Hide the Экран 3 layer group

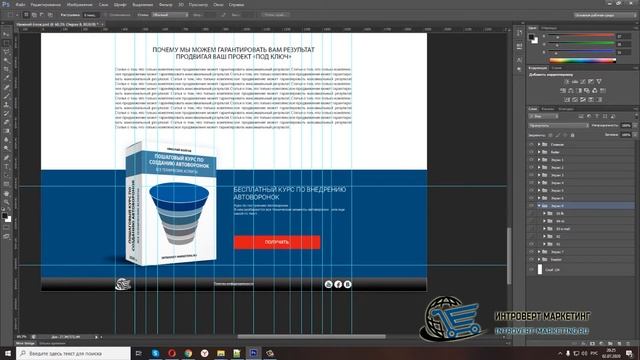coord(531,175)
